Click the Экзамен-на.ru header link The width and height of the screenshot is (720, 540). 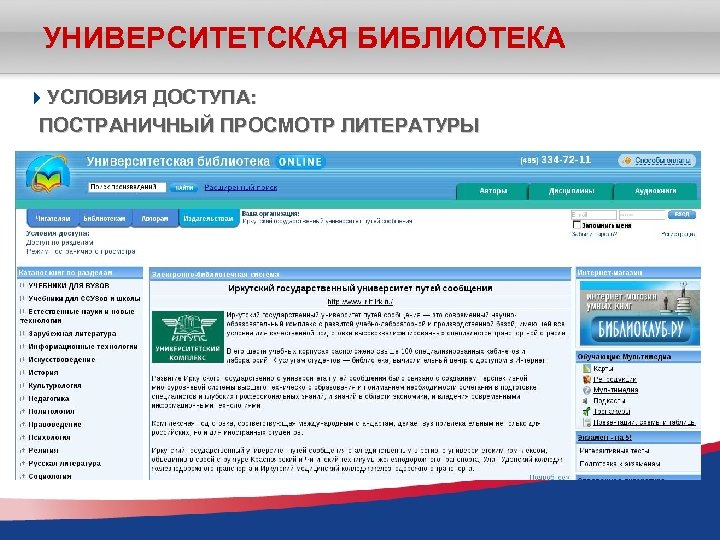pos(604,437)
